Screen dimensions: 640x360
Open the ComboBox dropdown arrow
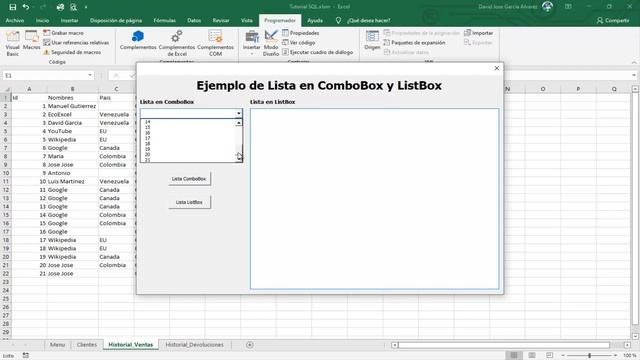[239, 113]
